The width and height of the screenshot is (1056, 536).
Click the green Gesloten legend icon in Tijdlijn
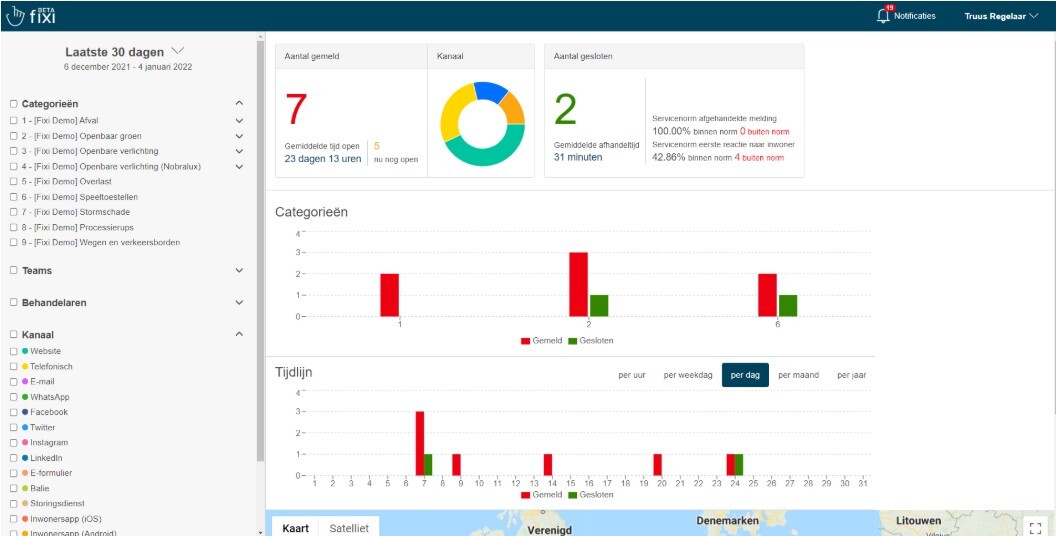573,495
